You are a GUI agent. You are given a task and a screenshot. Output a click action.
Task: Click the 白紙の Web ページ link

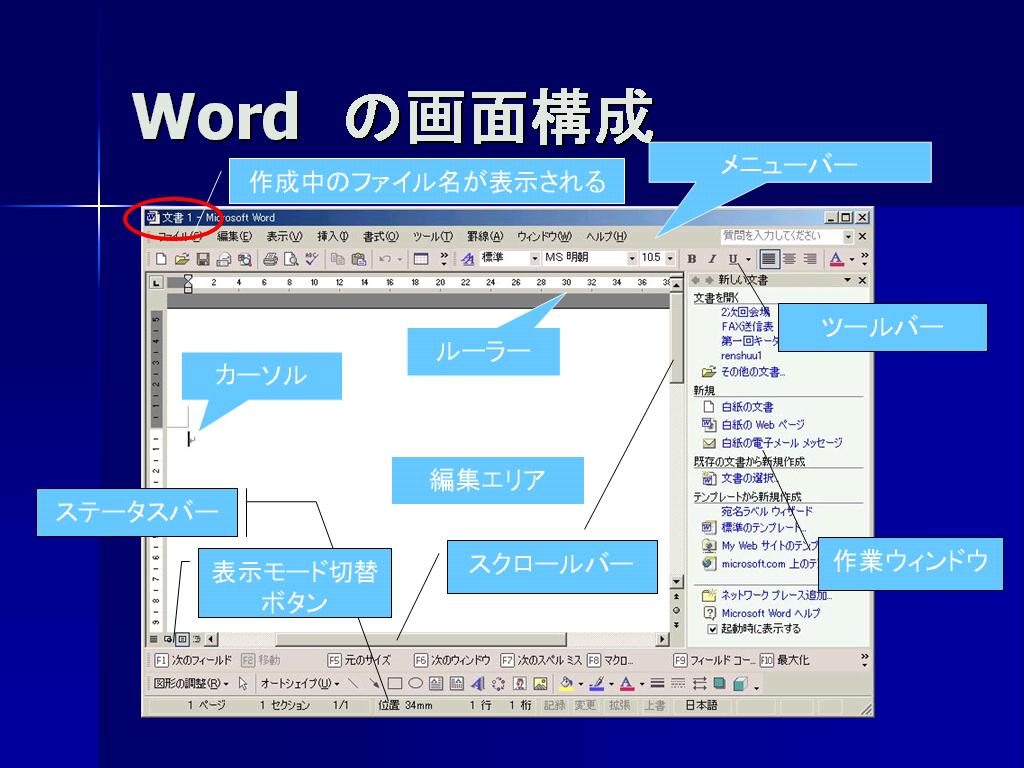point(763,424)
